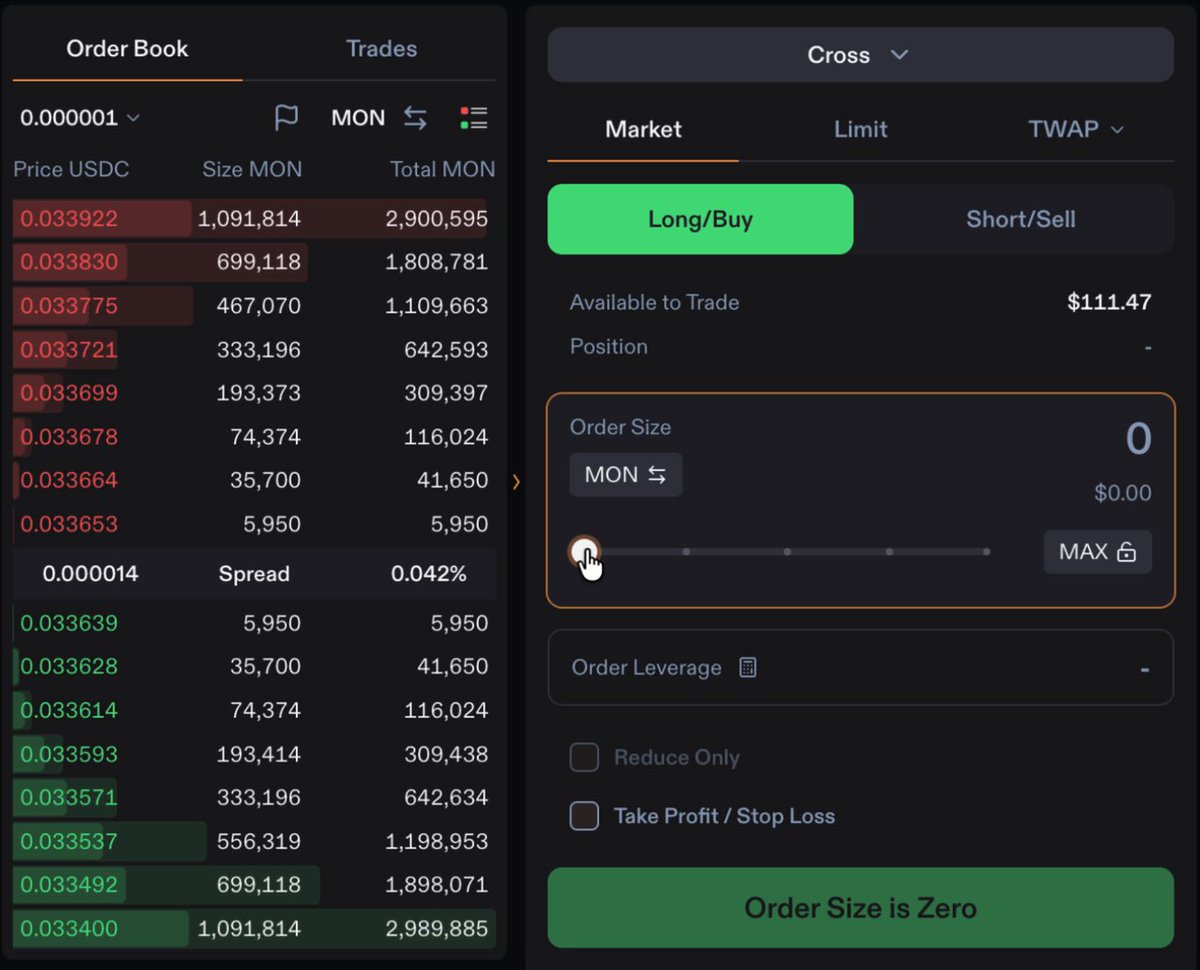This screenshot has width=1200, height=970.
Task: Switch to the Short/Sell side
Action: (1021, 219)
